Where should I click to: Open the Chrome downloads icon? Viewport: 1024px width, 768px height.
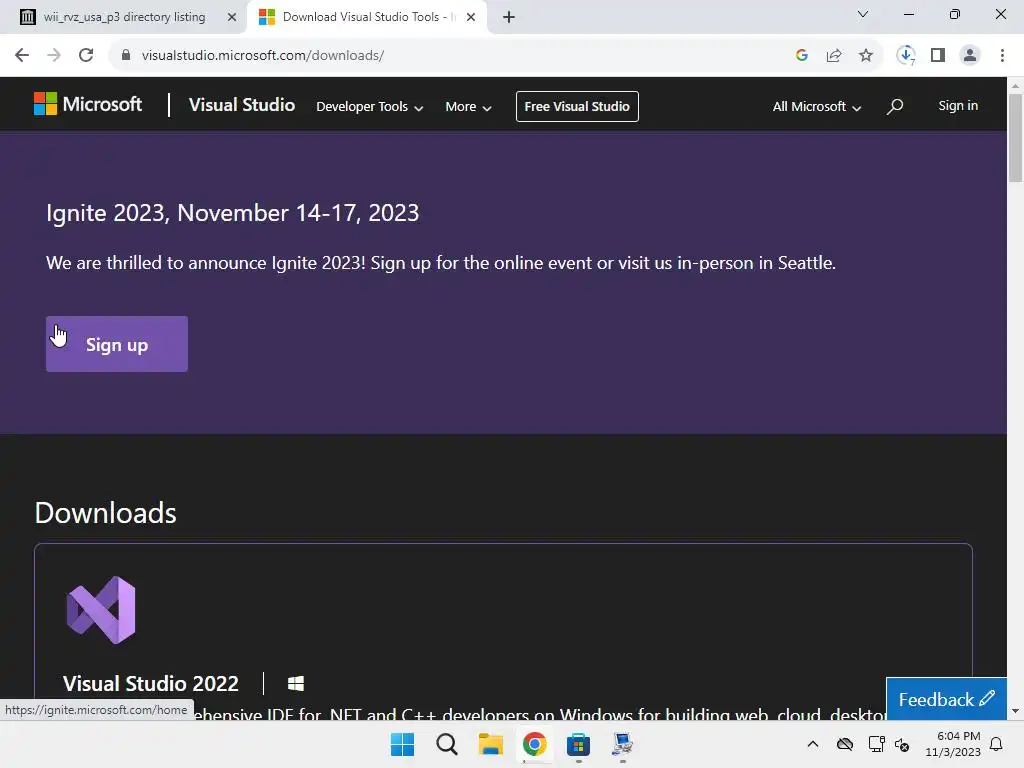pyautogui.click(x=906, y=56)
